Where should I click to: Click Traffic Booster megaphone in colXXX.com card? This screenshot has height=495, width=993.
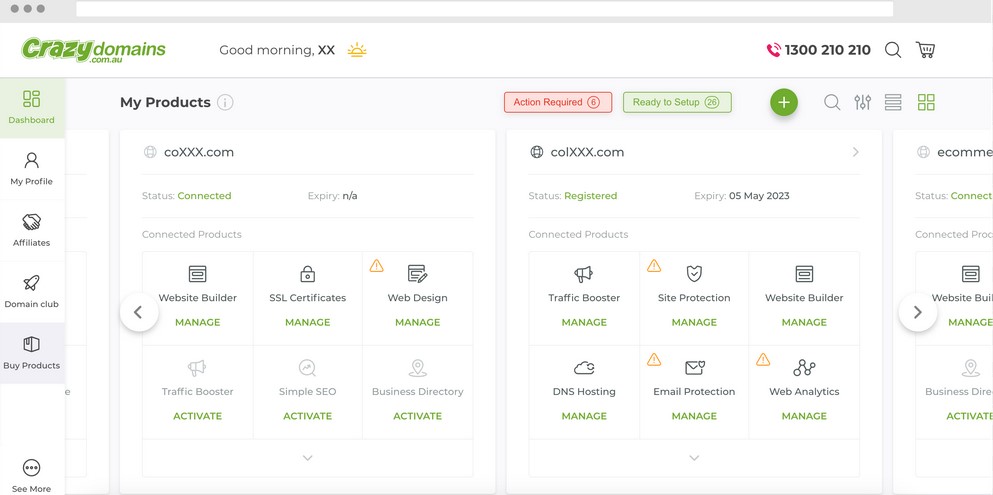tap(584, 274)
